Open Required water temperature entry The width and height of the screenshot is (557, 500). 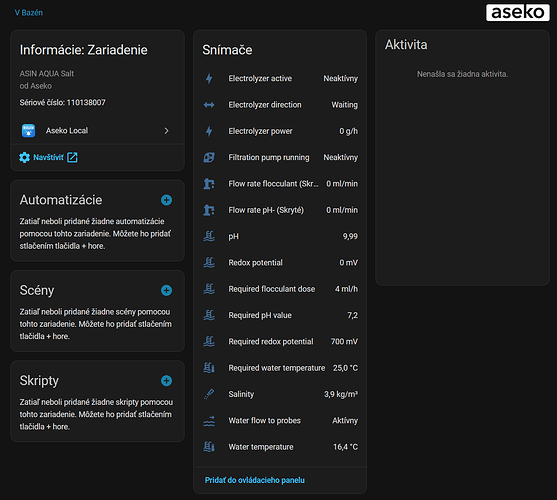coord(280,368)
